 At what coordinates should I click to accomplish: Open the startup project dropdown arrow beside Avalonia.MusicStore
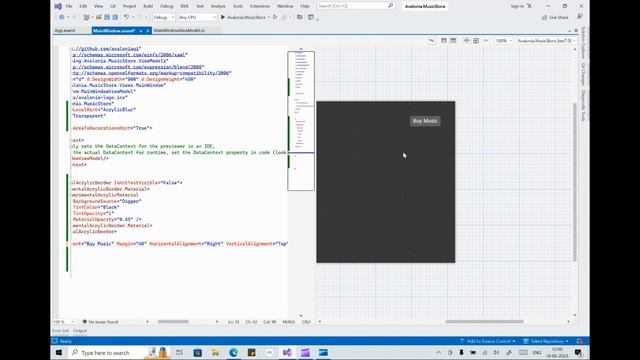tap(269, 18)
